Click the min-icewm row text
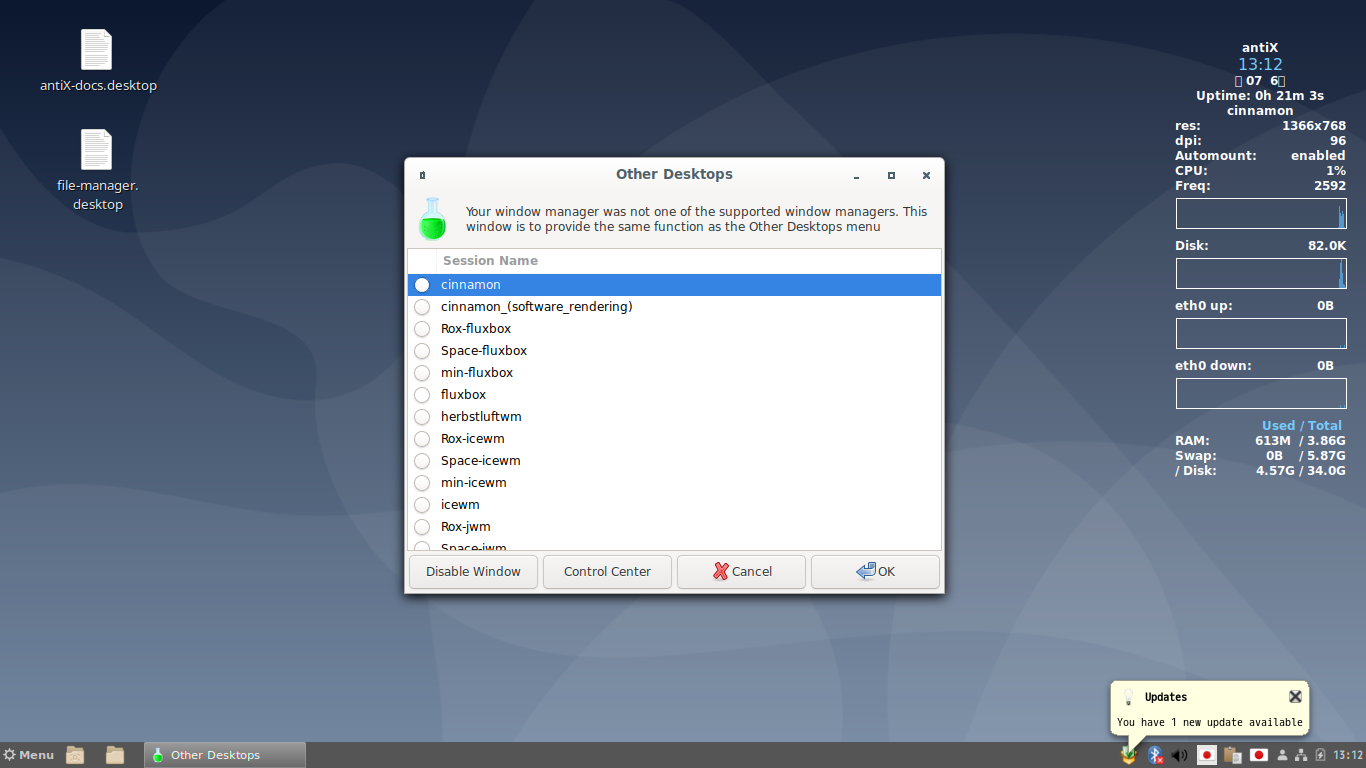Screen dimensions: 1366x768 473,483
